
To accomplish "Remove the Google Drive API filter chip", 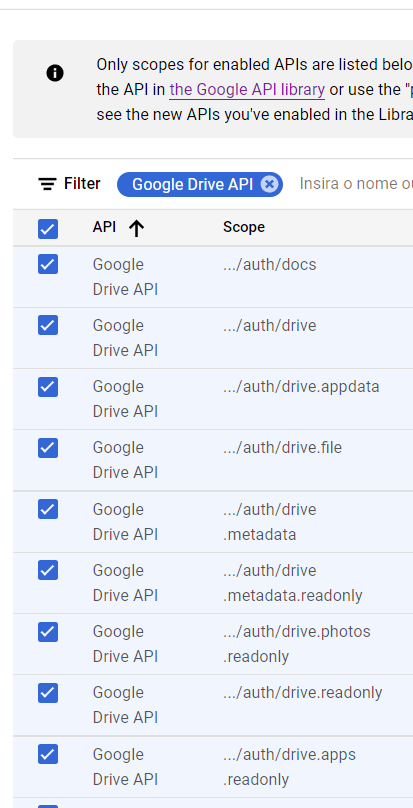I will [x=269, y=184].
